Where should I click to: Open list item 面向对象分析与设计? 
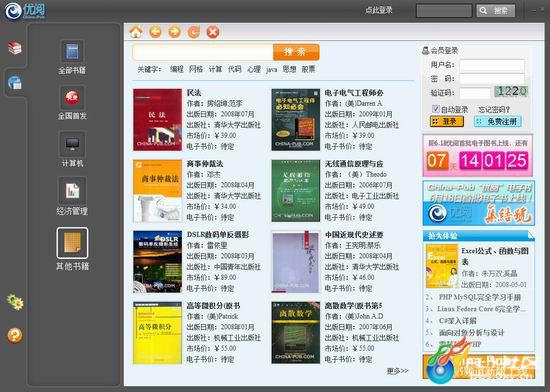click(x=471, y=332)
